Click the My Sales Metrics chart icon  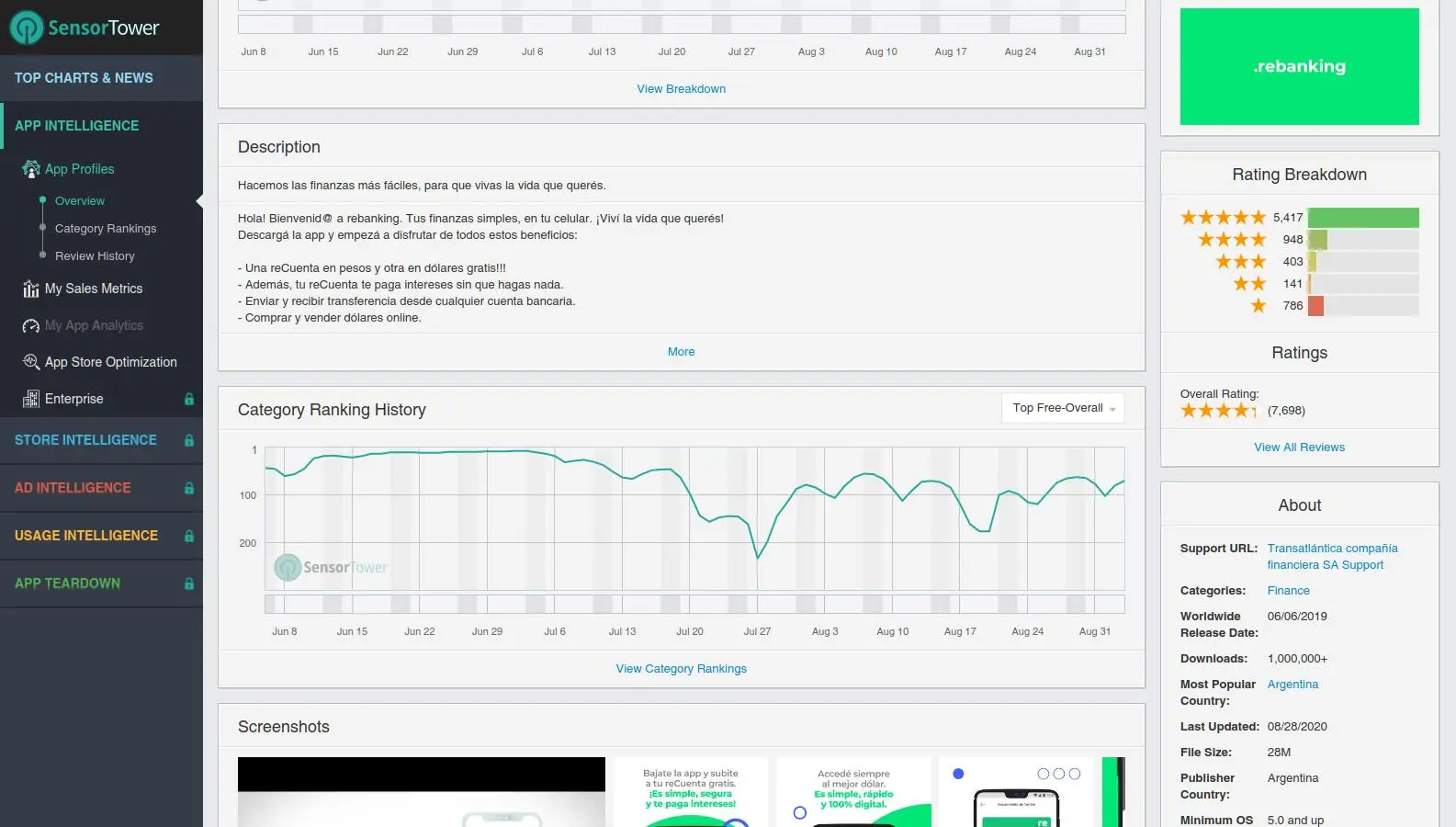tap(31, 289)
